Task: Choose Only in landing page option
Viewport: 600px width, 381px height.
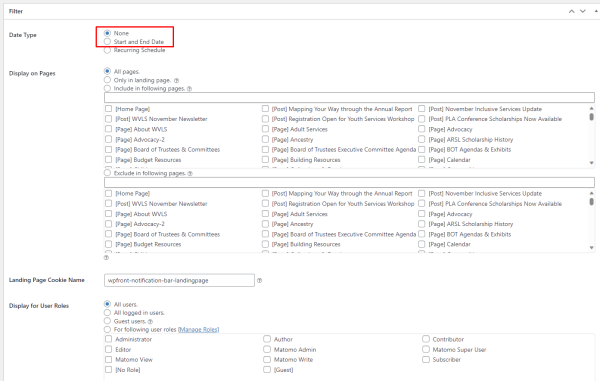Action: coord(108,80)
